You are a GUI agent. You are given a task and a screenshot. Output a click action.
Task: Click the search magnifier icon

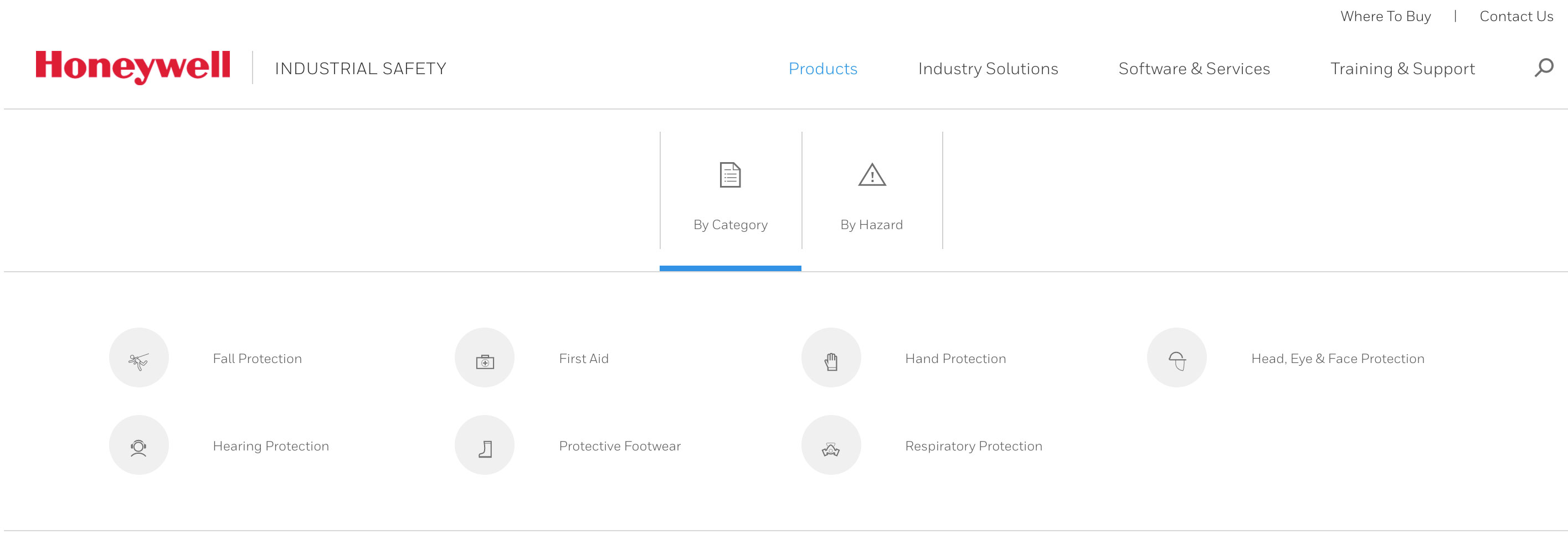1543,68
